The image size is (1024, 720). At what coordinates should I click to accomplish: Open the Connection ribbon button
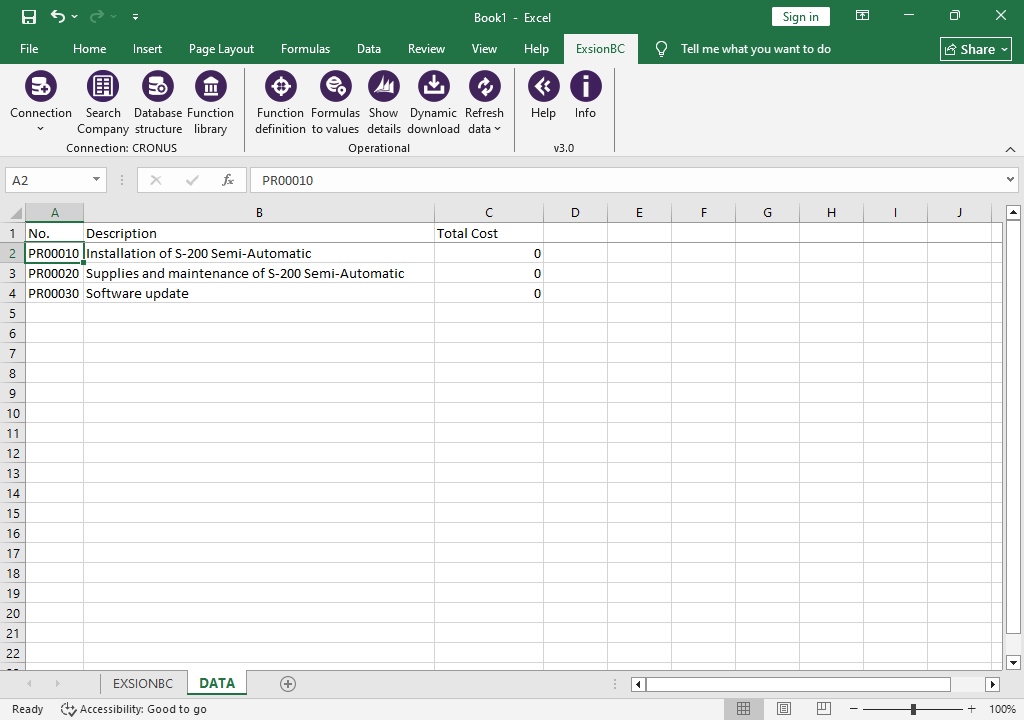click(40, 101)
